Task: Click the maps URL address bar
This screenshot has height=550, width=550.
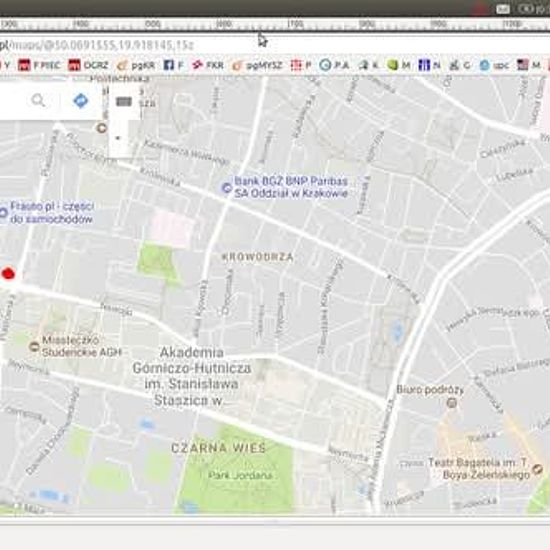Action: pos(275,45)
